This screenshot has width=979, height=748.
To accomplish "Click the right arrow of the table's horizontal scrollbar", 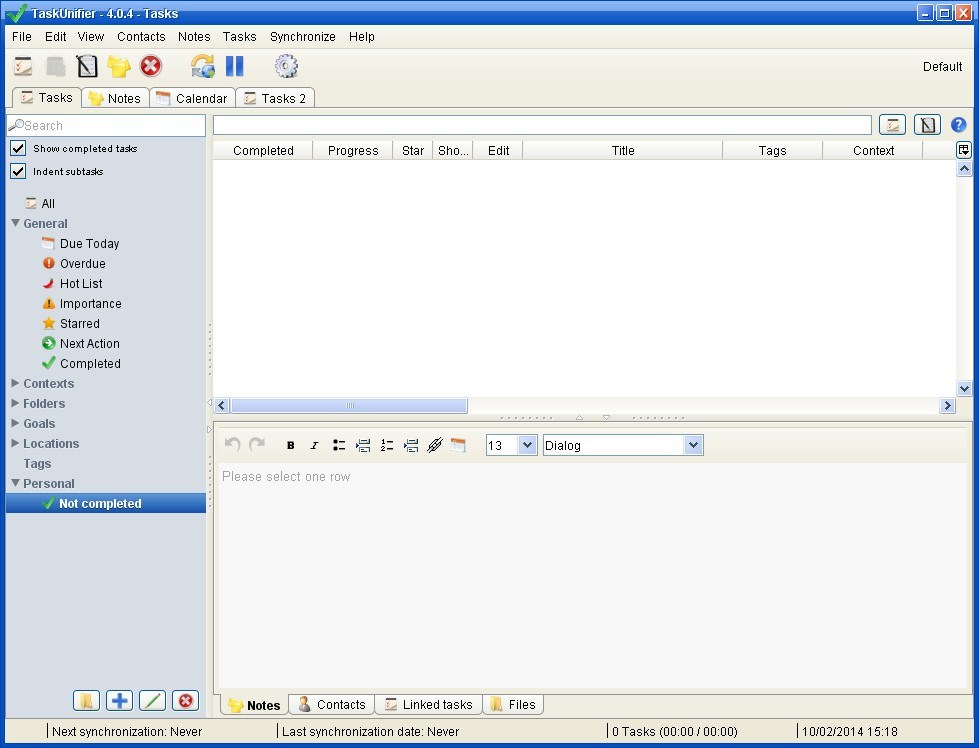I will point(947,405).
